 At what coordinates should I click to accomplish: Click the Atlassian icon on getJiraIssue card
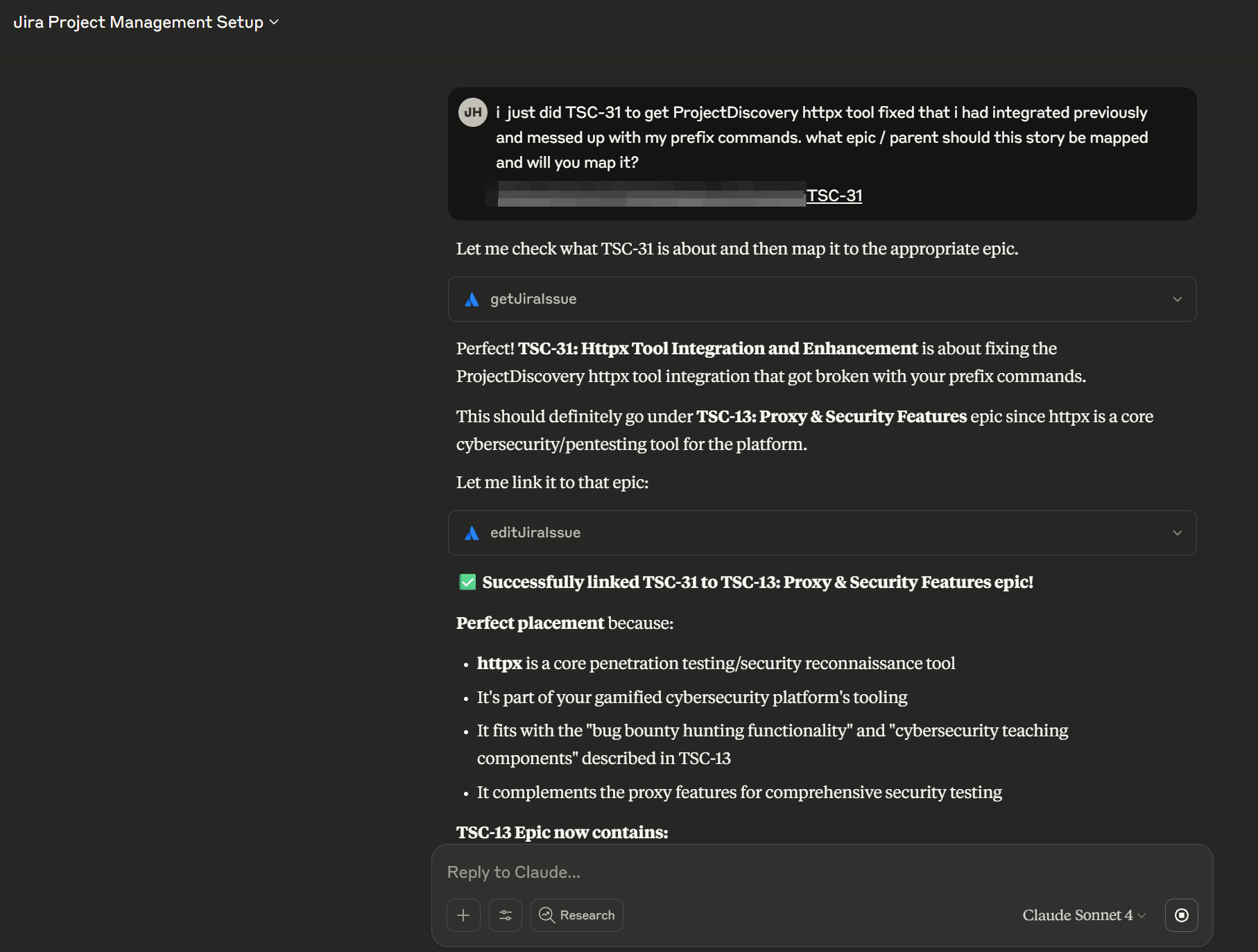point(472,299)
